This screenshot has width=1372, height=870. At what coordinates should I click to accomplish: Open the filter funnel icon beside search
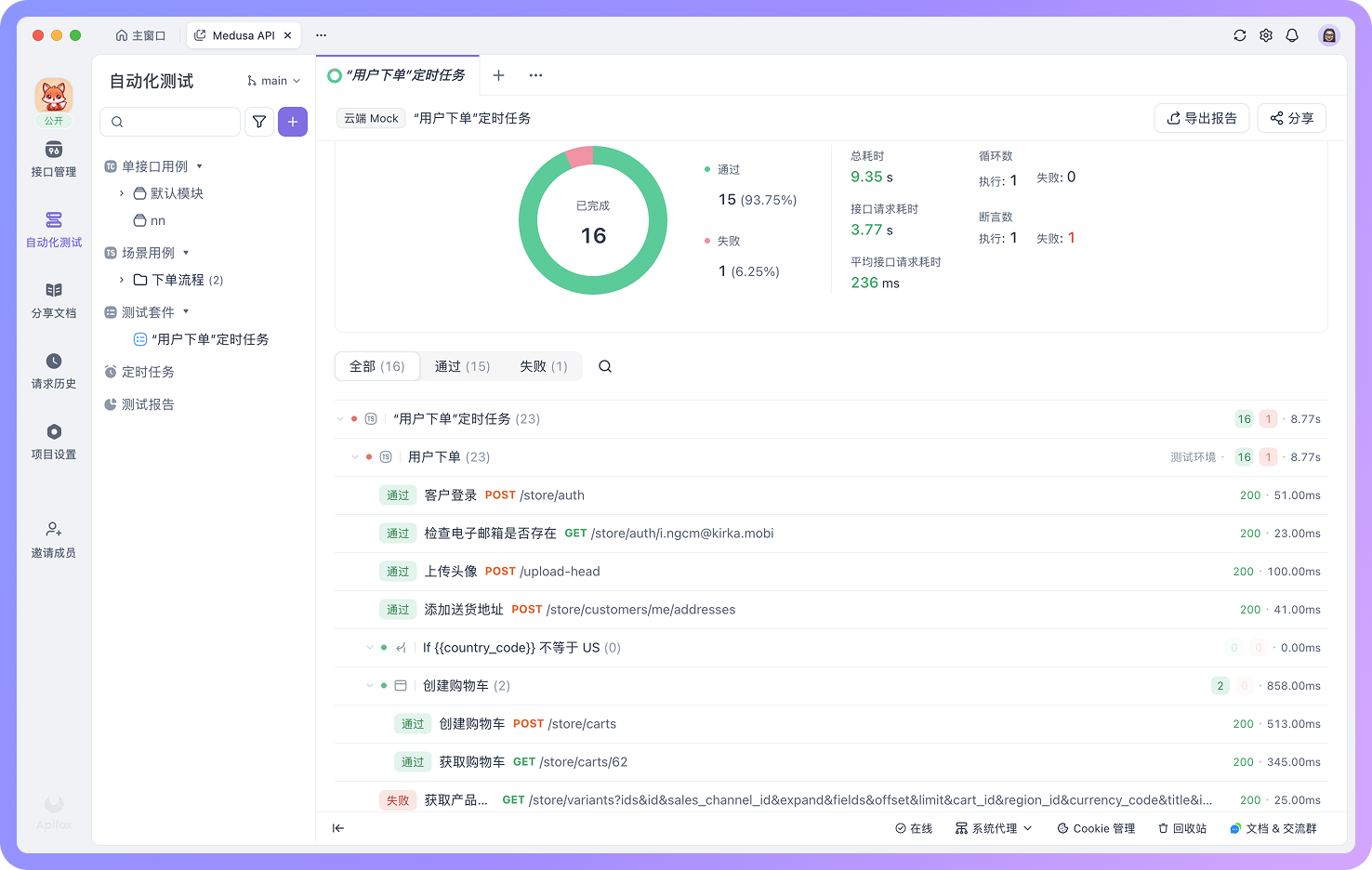tap(259, 122)
